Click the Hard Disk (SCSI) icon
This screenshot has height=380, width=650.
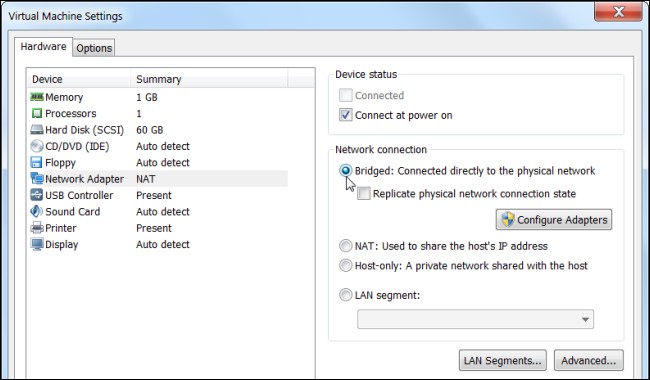37,130
